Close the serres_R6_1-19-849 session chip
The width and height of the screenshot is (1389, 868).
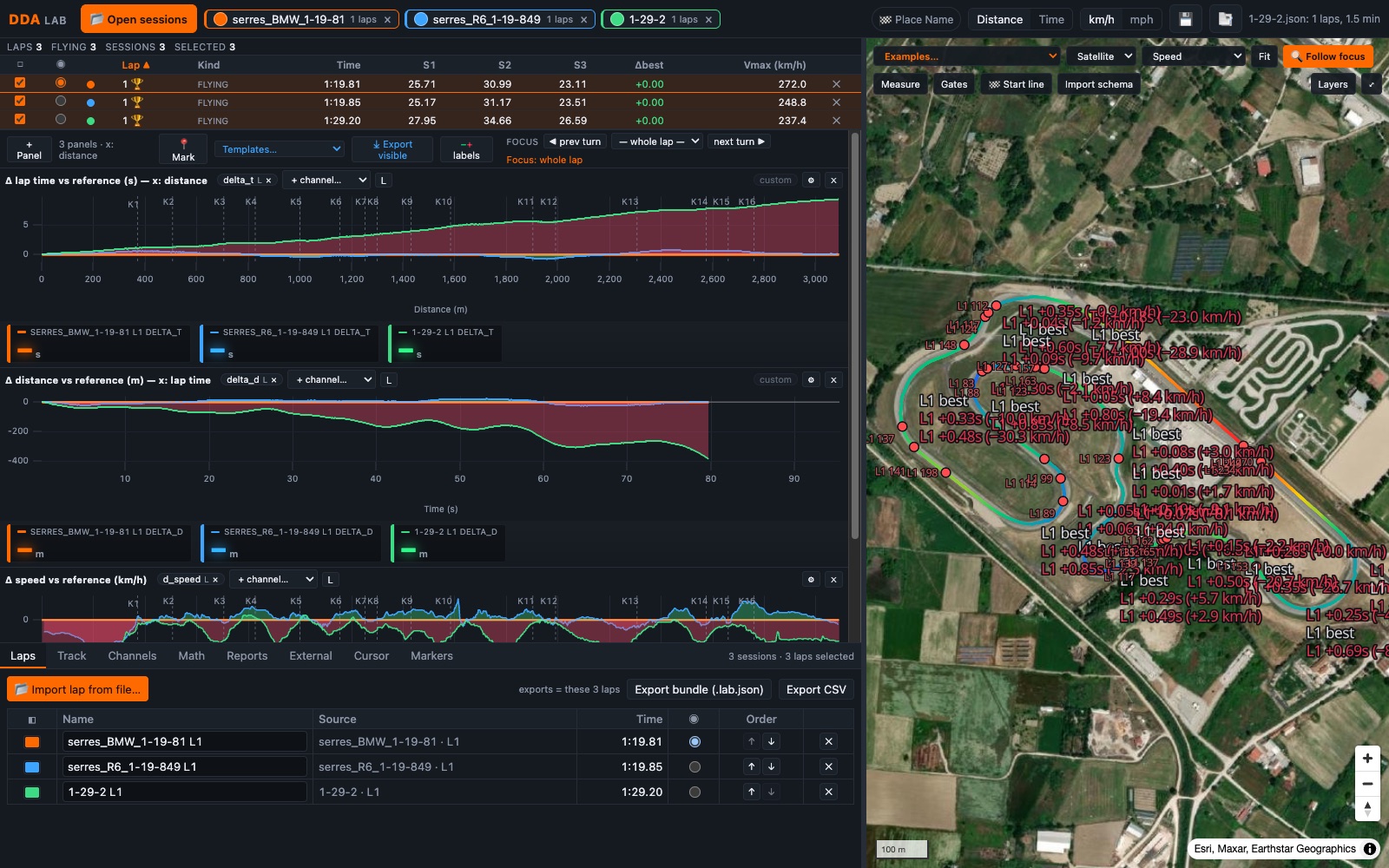583,19
